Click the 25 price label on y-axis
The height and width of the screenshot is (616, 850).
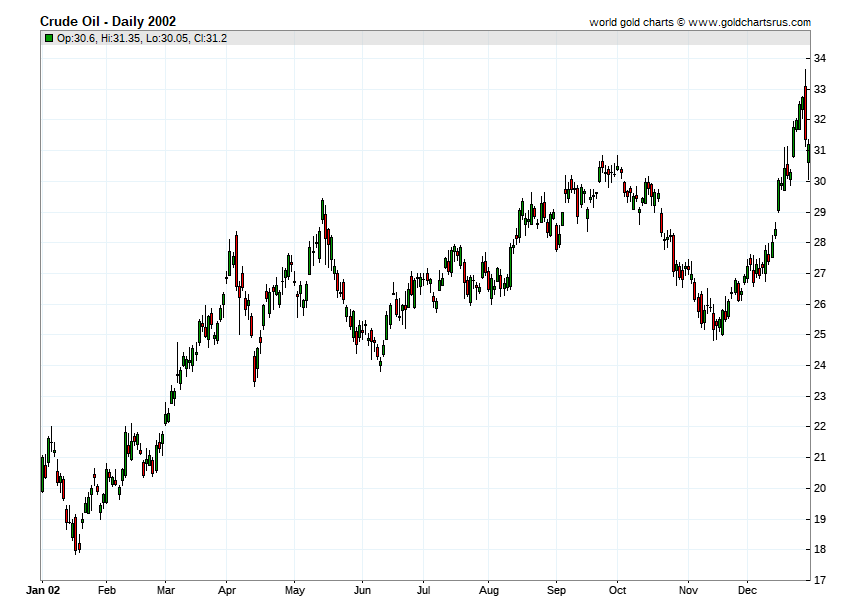(x=820, y=334)
